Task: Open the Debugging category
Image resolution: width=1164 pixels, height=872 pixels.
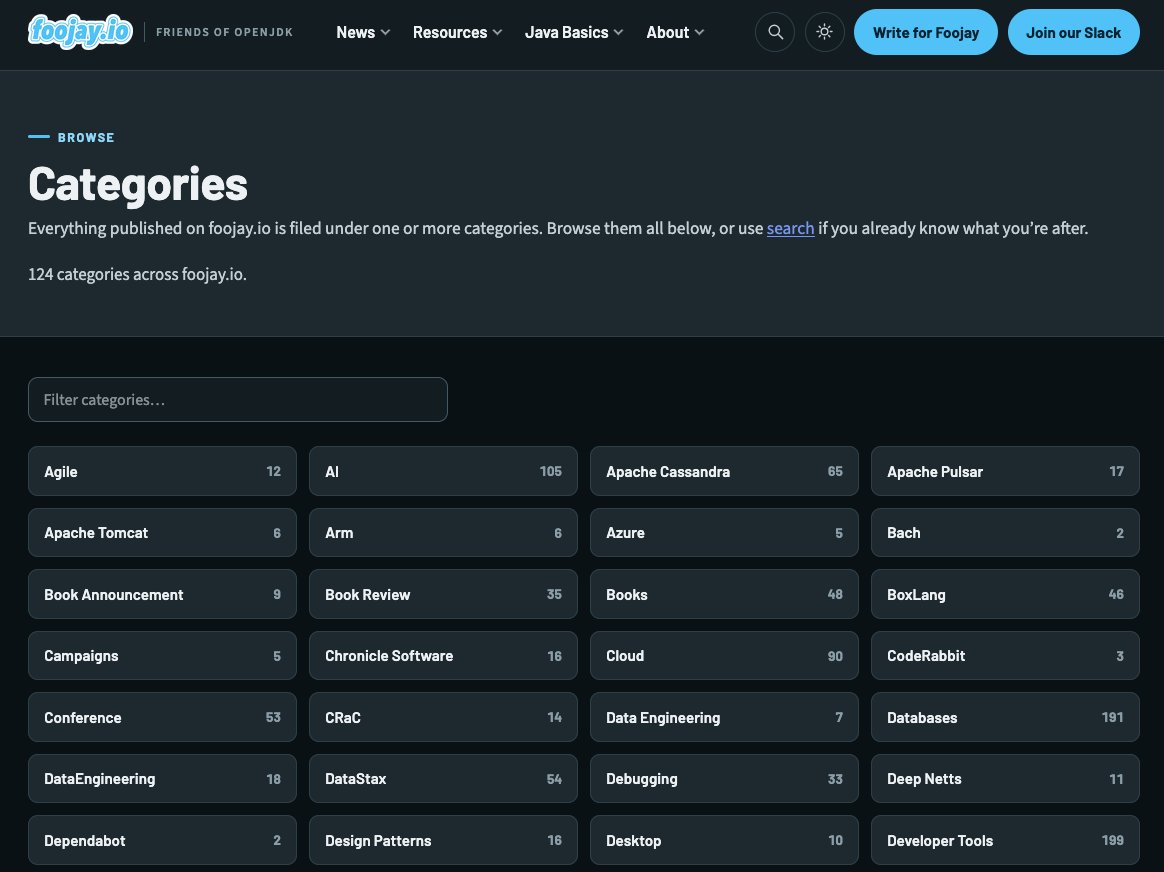Action: pyautogui.click(x=725, y=779)
